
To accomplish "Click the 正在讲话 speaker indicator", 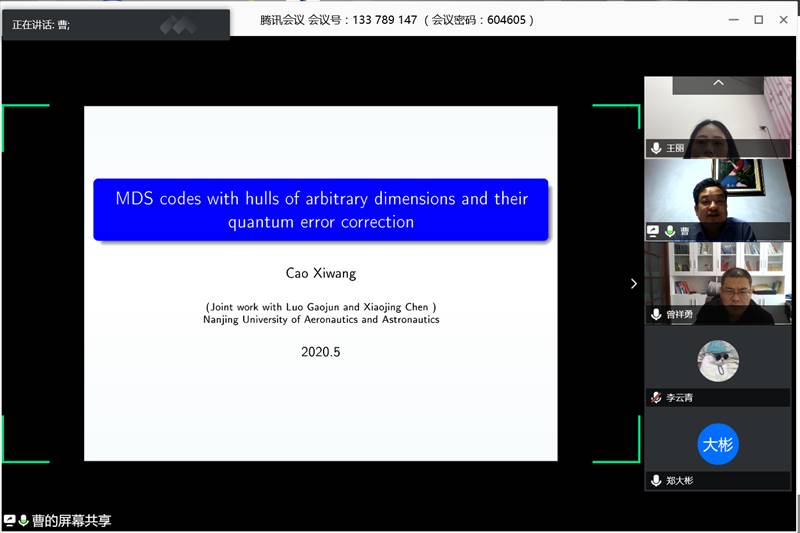I will click(x=40, y=24).
